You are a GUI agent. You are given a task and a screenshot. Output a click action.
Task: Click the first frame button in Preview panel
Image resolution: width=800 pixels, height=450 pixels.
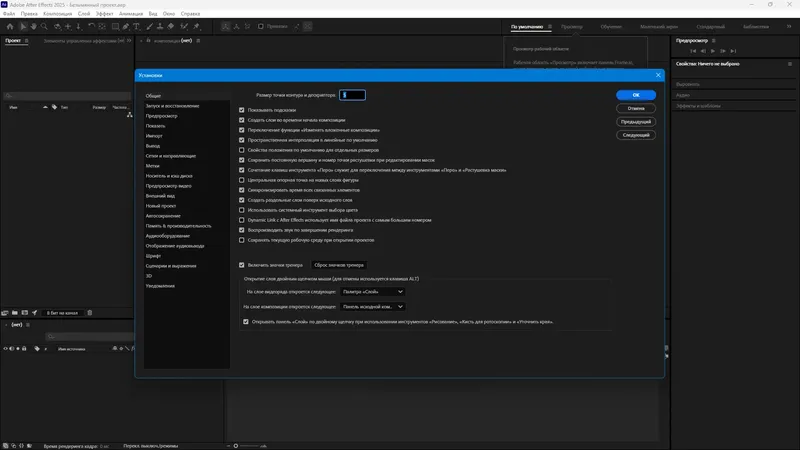coord(693,51)
